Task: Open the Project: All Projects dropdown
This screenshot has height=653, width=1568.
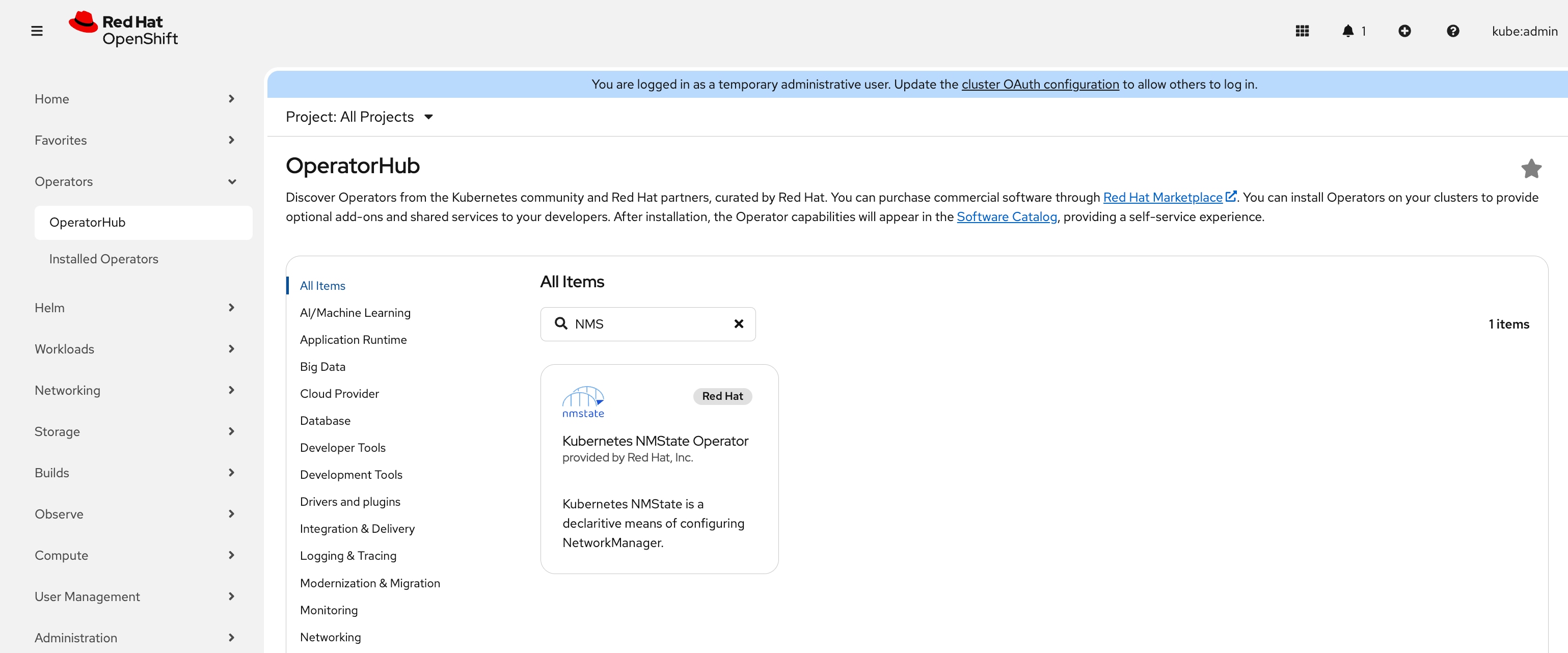Action: pyautogui.click(x=359, y=117)
